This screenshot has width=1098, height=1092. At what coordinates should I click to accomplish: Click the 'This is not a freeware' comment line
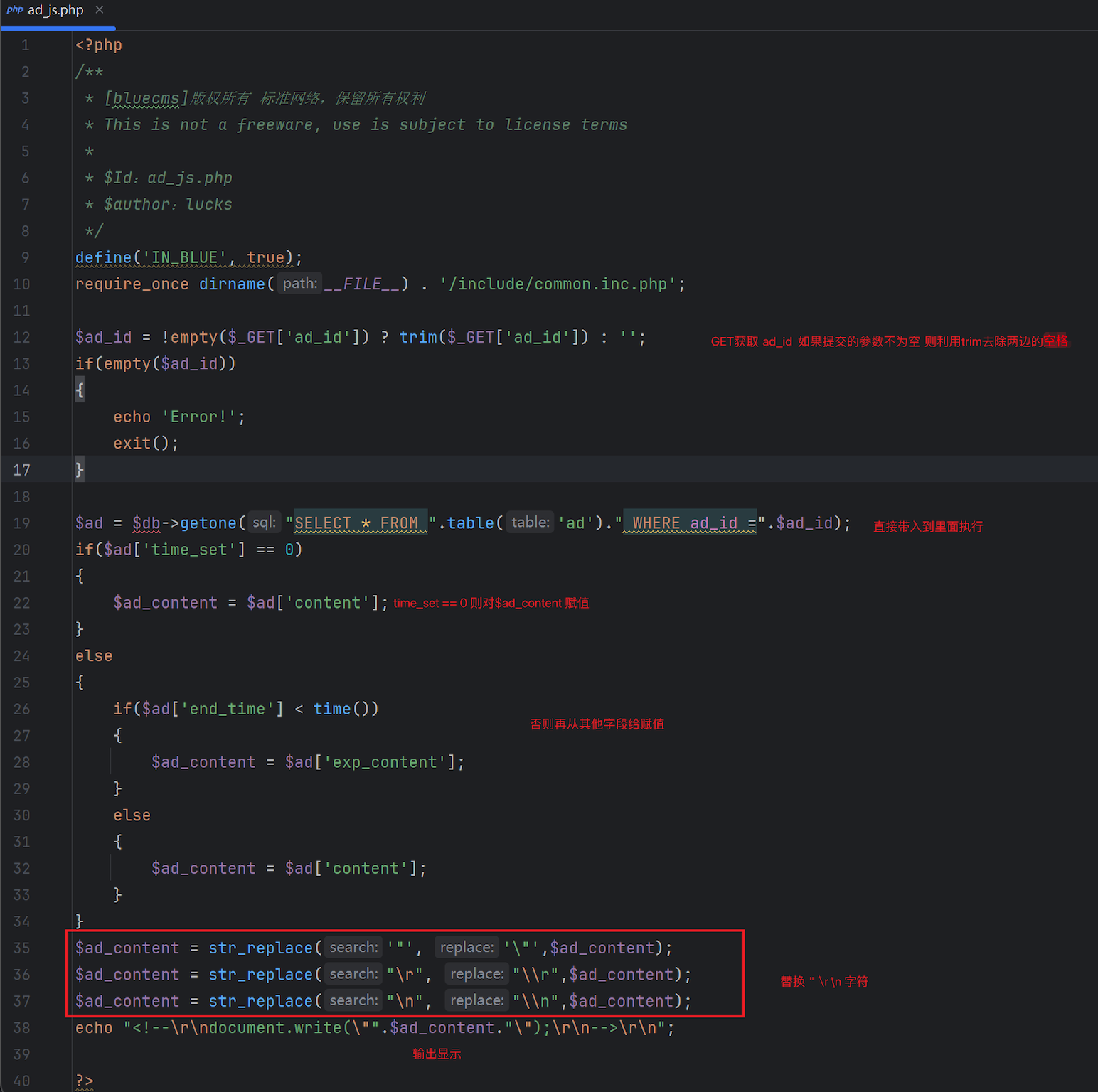[365, 125]
